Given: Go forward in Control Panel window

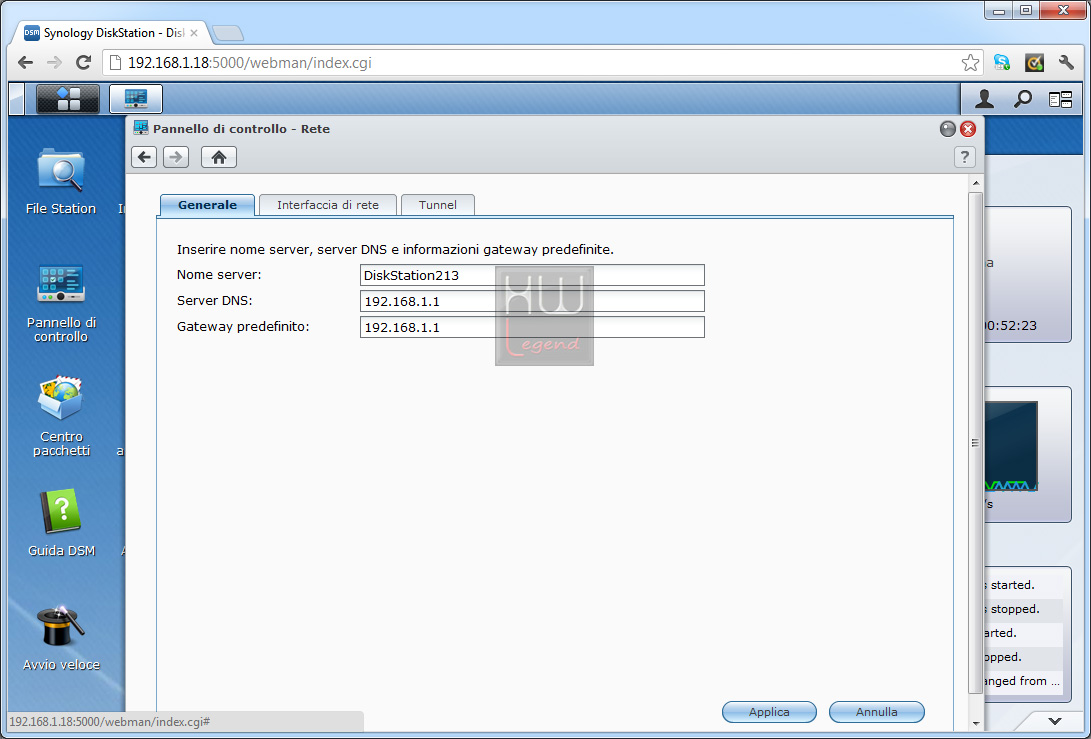Looking at the screenshot, I should 176,157.
